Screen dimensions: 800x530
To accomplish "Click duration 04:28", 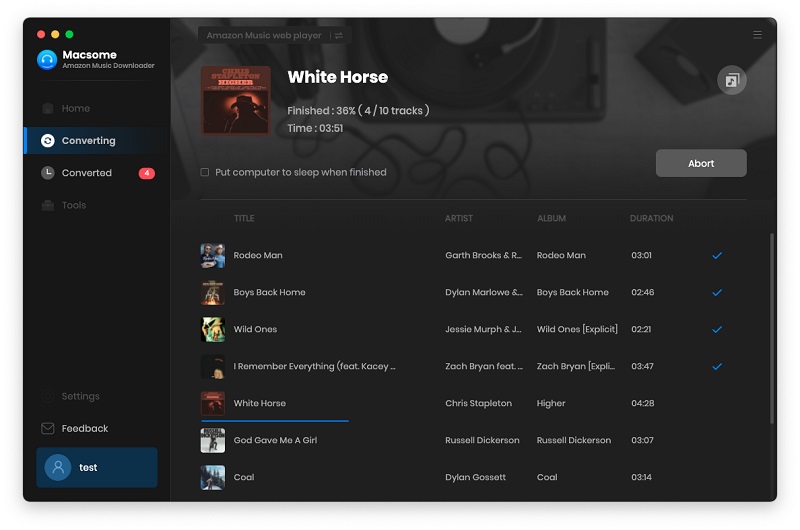I will (x=642, y=403).
